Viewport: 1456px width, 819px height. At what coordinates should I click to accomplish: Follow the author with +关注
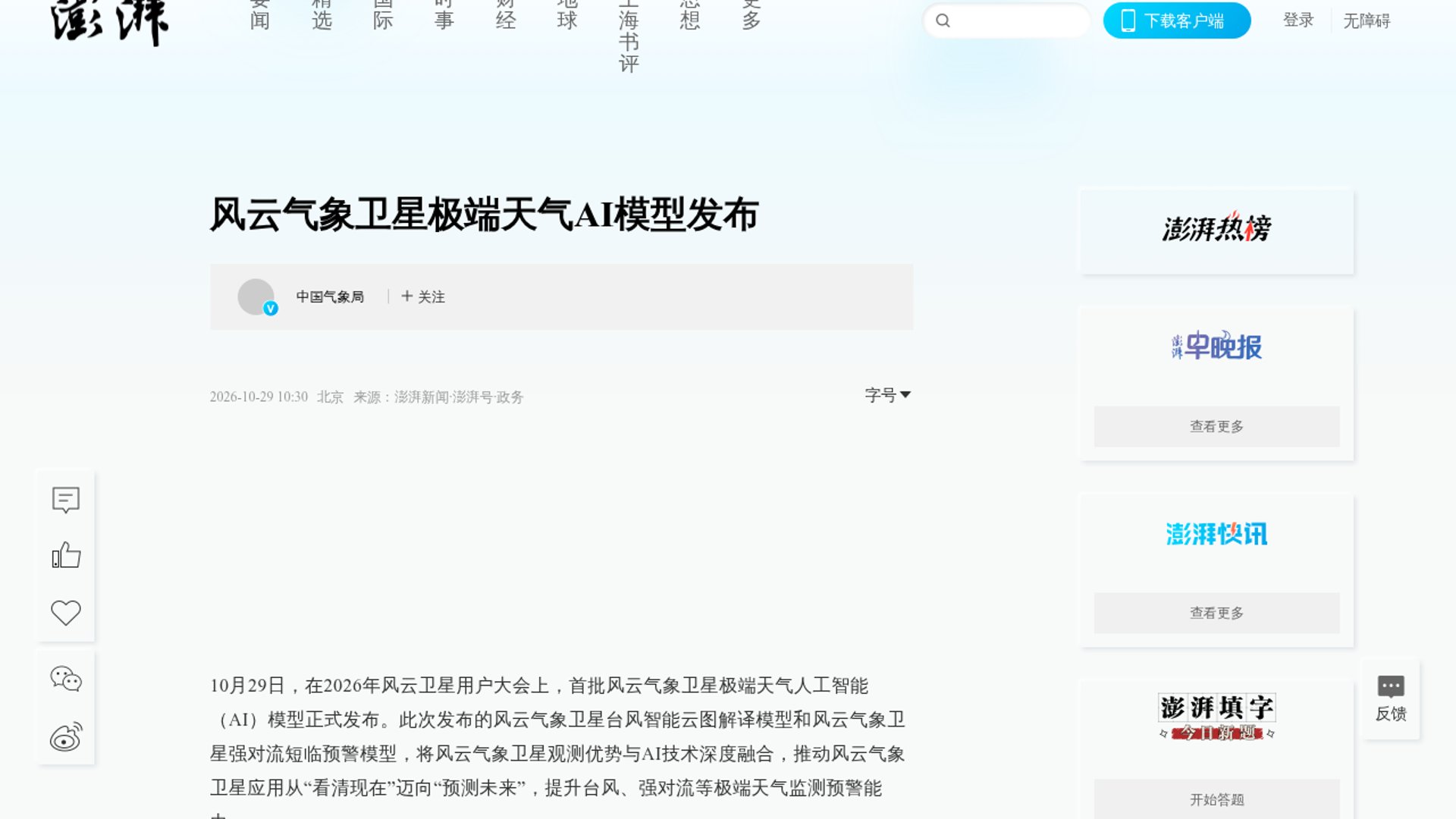(x=423, y=297)
